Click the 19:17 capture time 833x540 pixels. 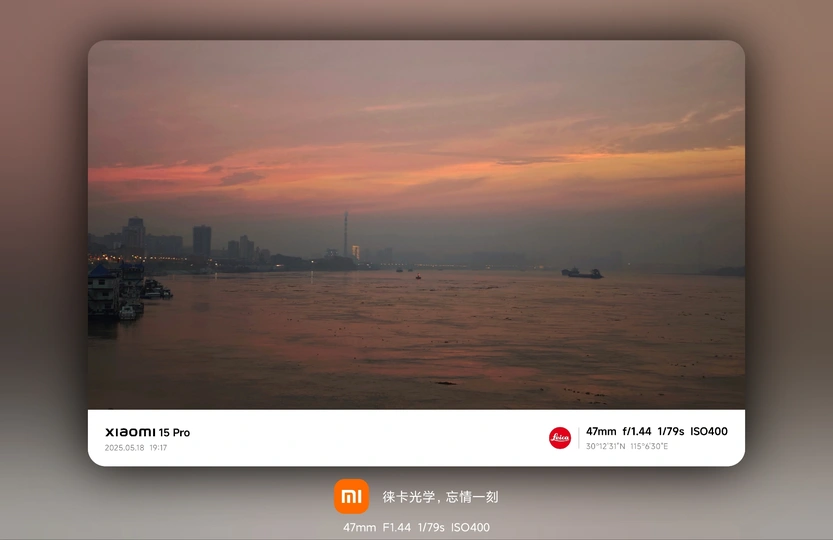[x=158, y=448]
